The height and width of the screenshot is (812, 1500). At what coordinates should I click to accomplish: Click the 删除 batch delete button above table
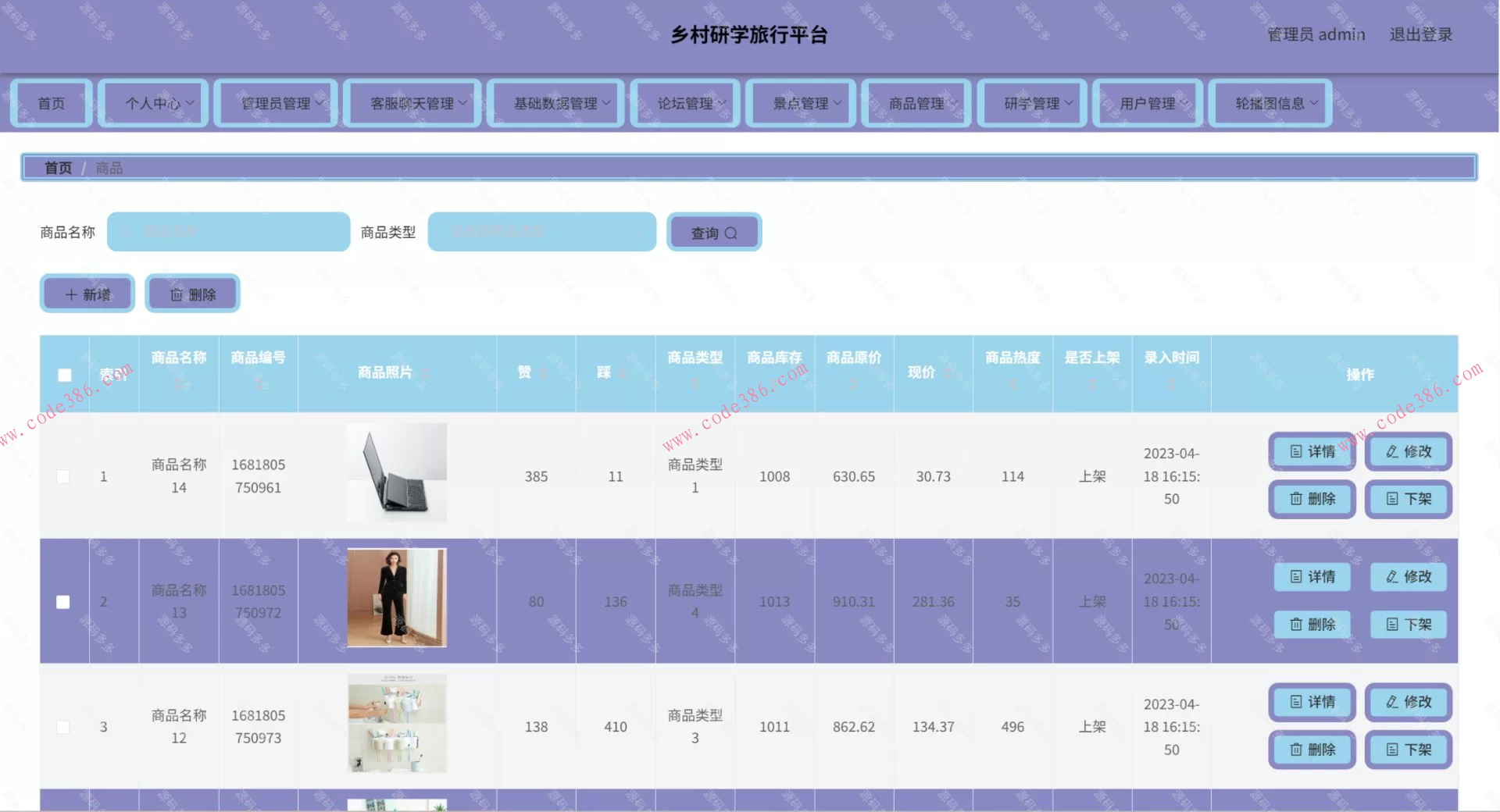pos(192,294)
